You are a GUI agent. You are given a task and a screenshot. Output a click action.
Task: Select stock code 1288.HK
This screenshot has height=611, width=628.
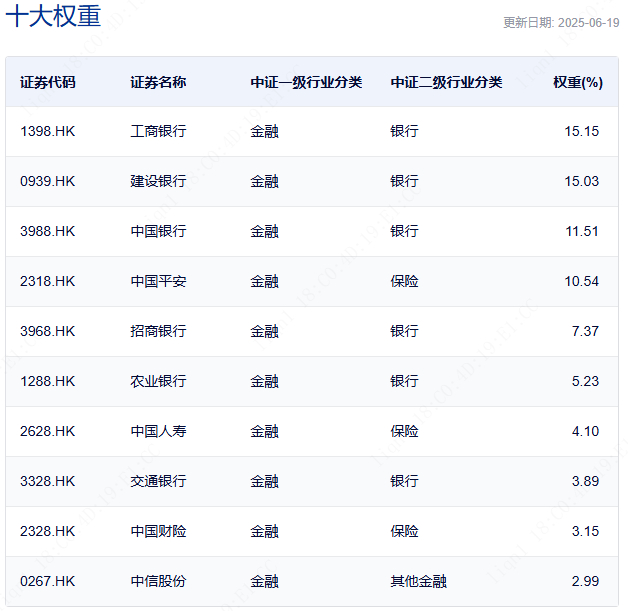48,381
